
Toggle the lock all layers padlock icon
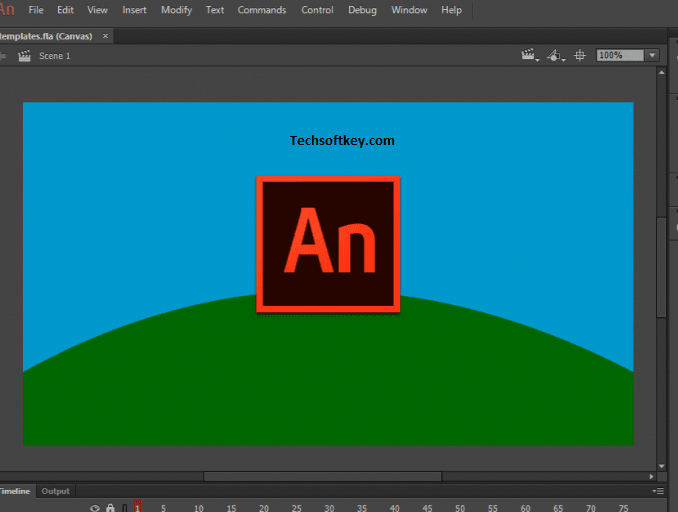[x=110, y=508]
